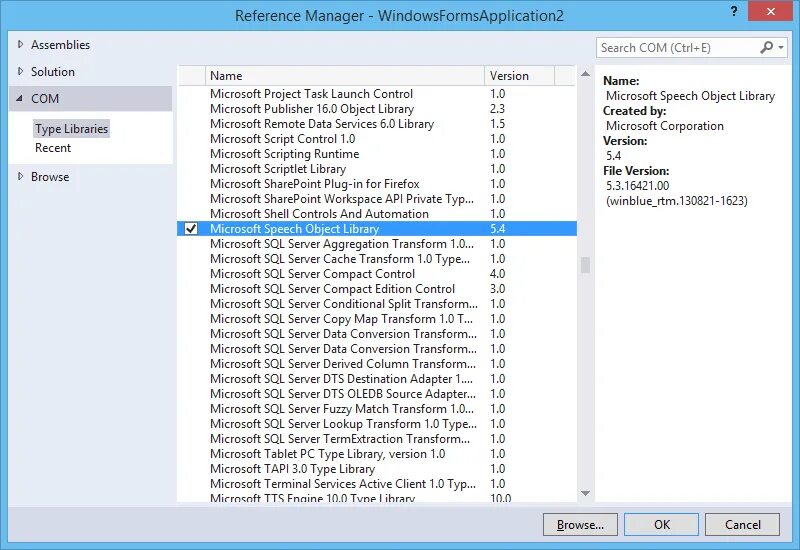Screen dimensions: 800x550
Task: Click the vertical scrollbar thumb
Action: 585,265
